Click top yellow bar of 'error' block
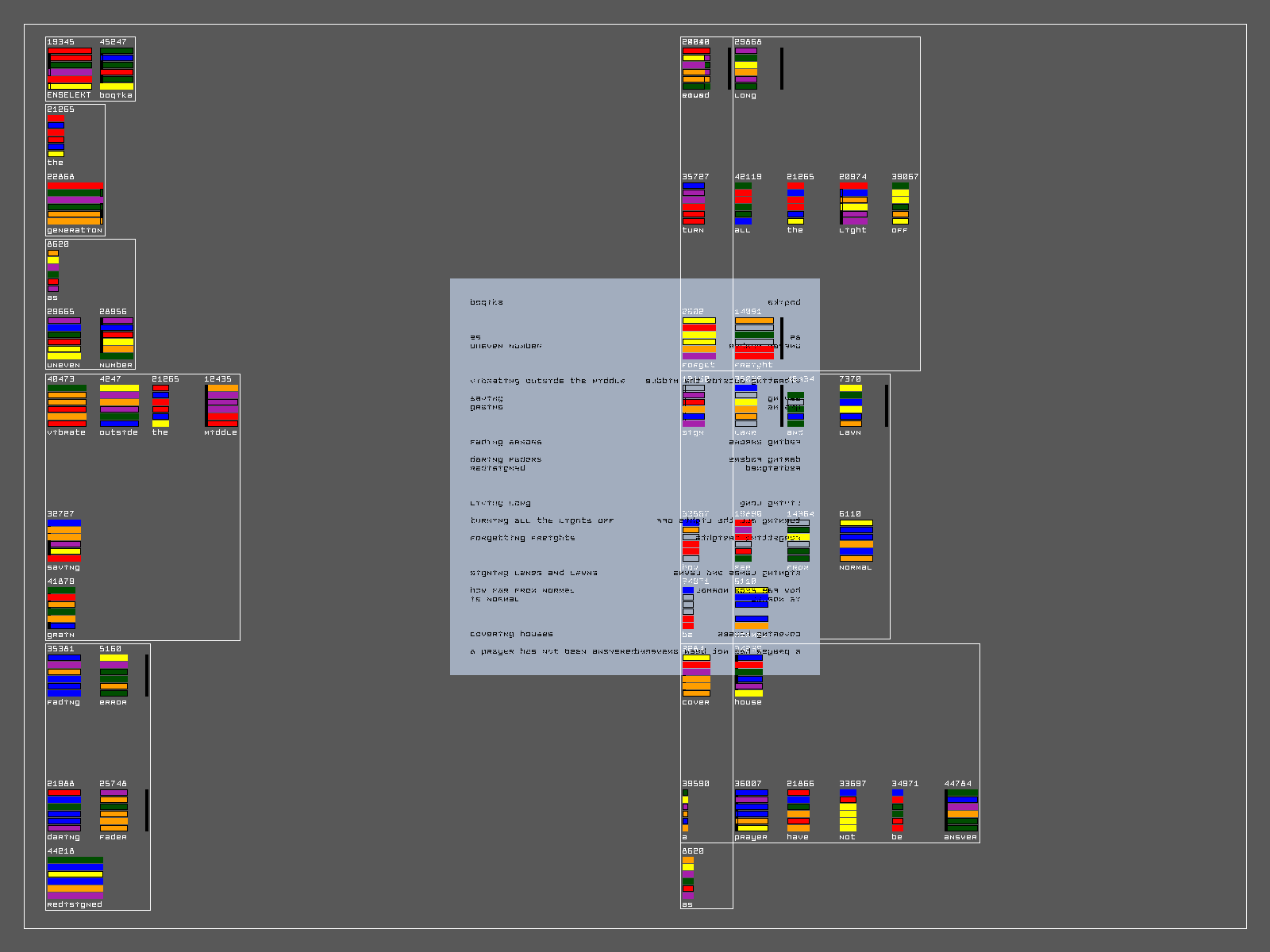Screen dimensions: 1270x952 [114, 658]
